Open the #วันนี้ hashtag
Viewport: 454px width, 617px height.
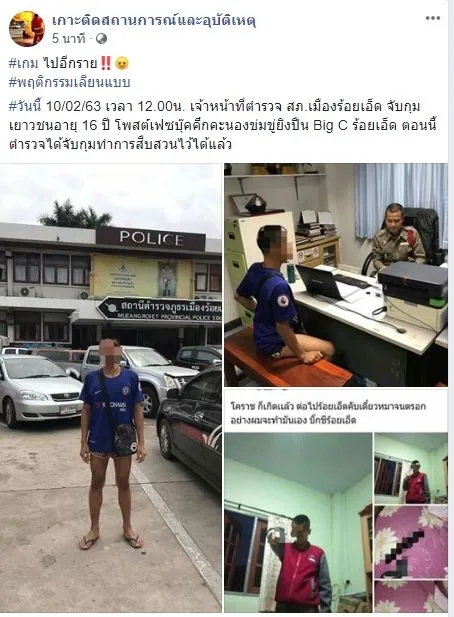(25, 106)
